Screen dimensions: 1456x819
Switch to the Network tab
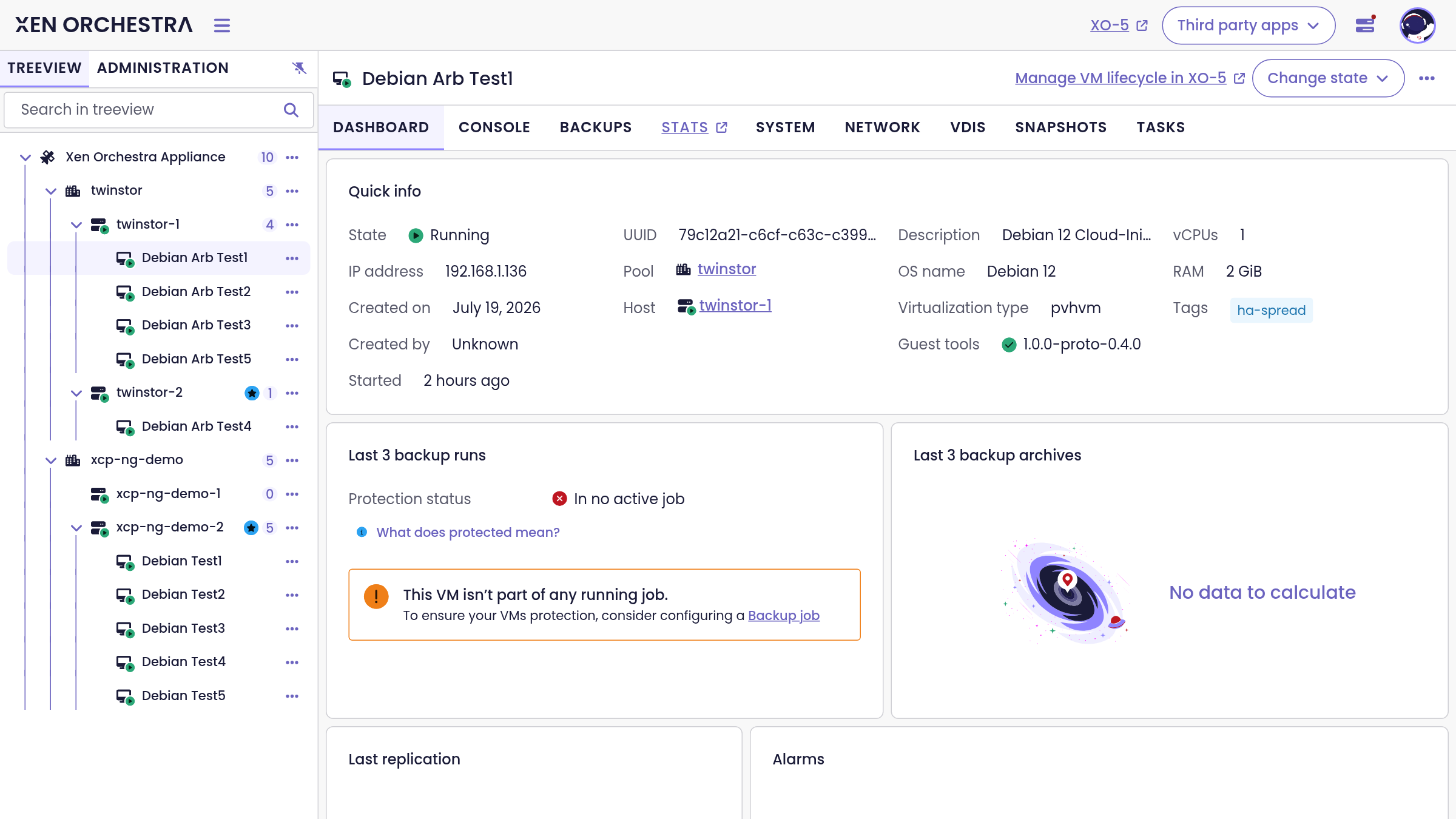click(883, 127)
